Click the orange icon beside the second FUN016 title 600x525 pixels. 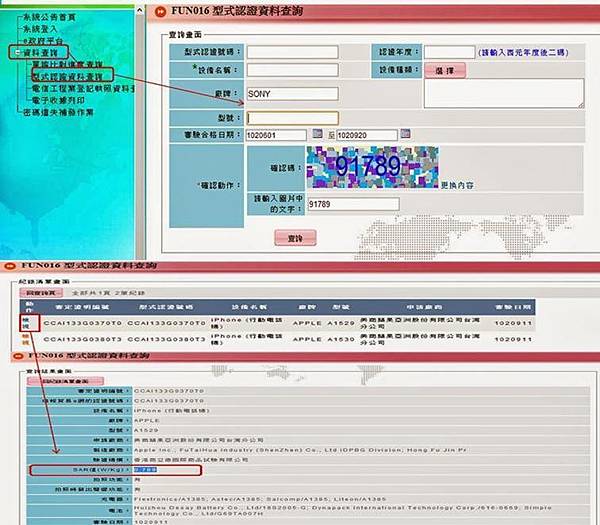(10, 266)
